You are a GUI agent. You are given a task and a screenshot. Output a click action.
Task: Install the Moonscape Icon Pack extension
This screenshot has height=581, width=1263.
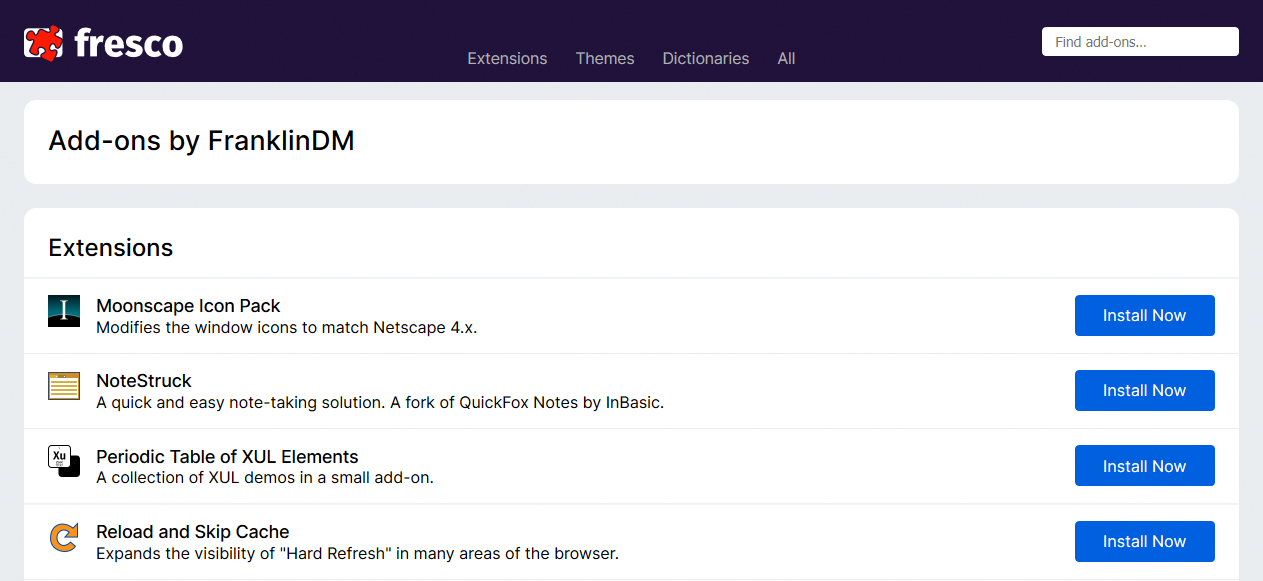[x=1144, y=315]
